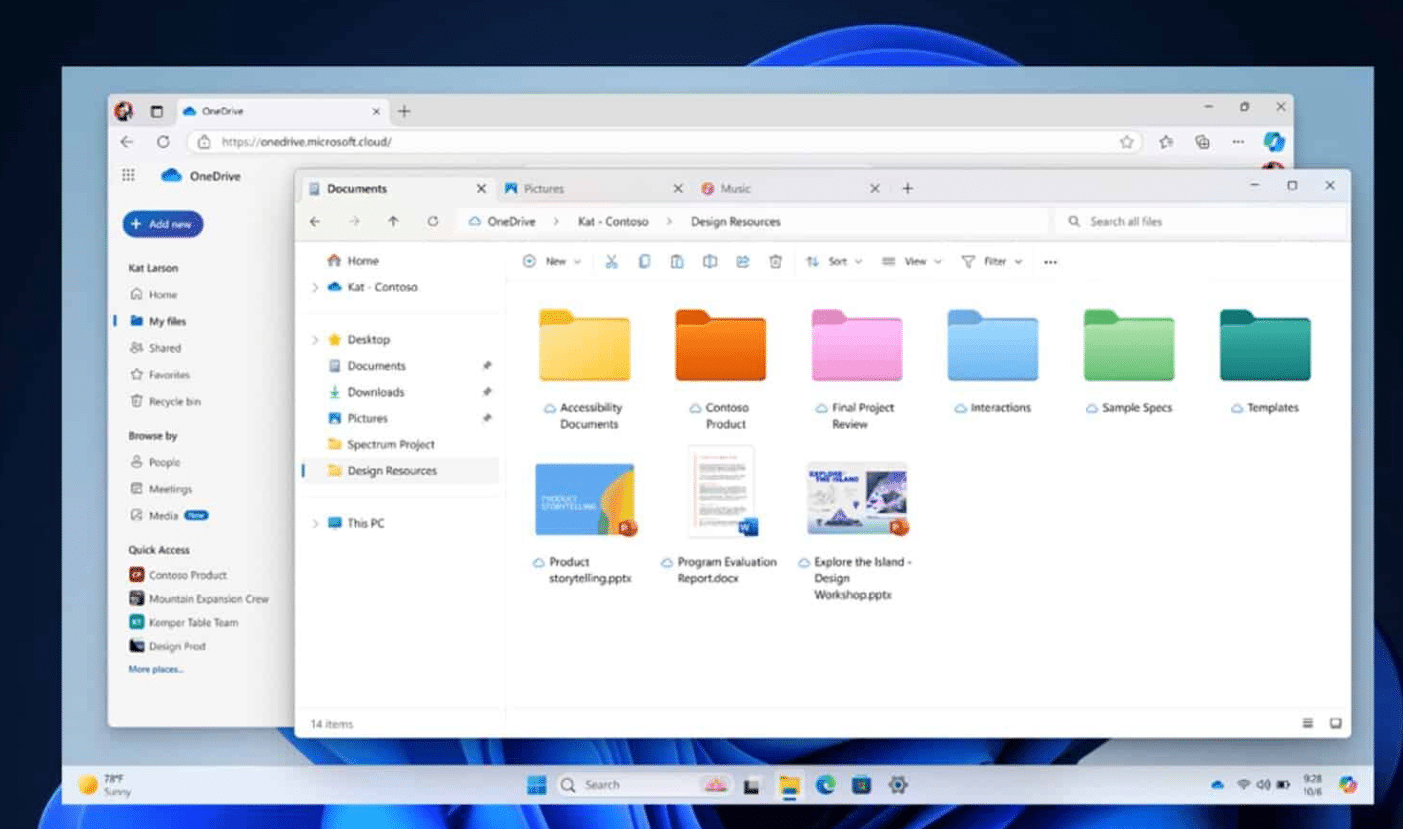1403x829 pixels.
Task: Expand the This PC tree node
Action: tap(315, 524)
